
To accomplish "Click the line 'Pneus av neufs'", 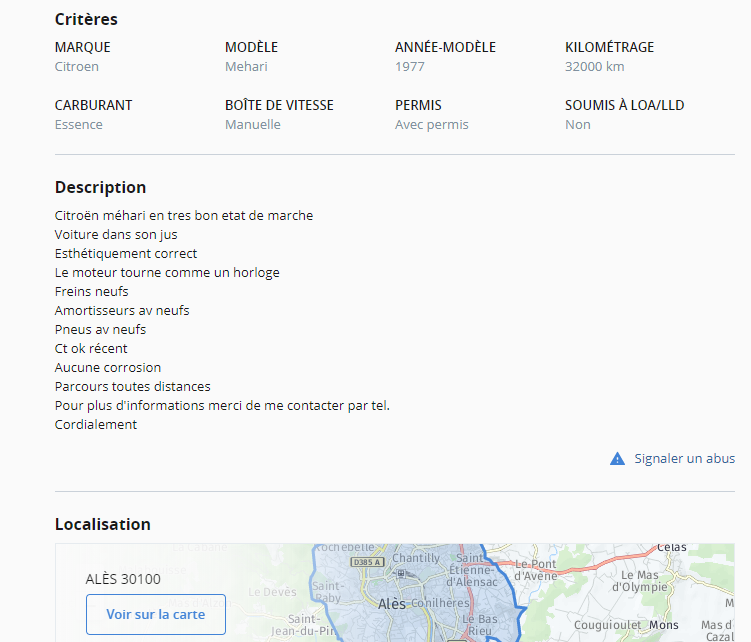I will tap(101, 330).
